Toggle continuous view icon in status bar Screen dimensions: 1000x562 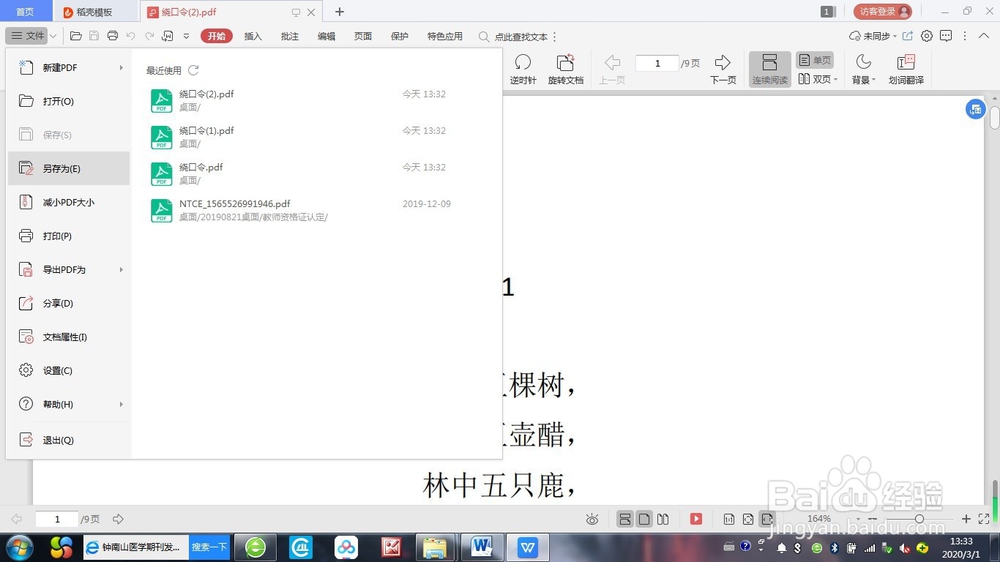tap(625, 519)
